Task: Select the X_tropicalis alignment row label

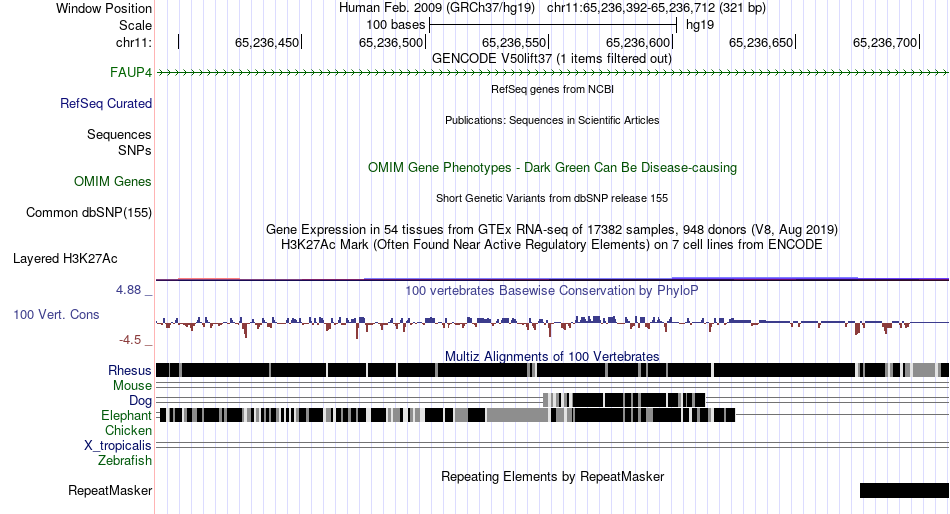Action: point(118,446)
